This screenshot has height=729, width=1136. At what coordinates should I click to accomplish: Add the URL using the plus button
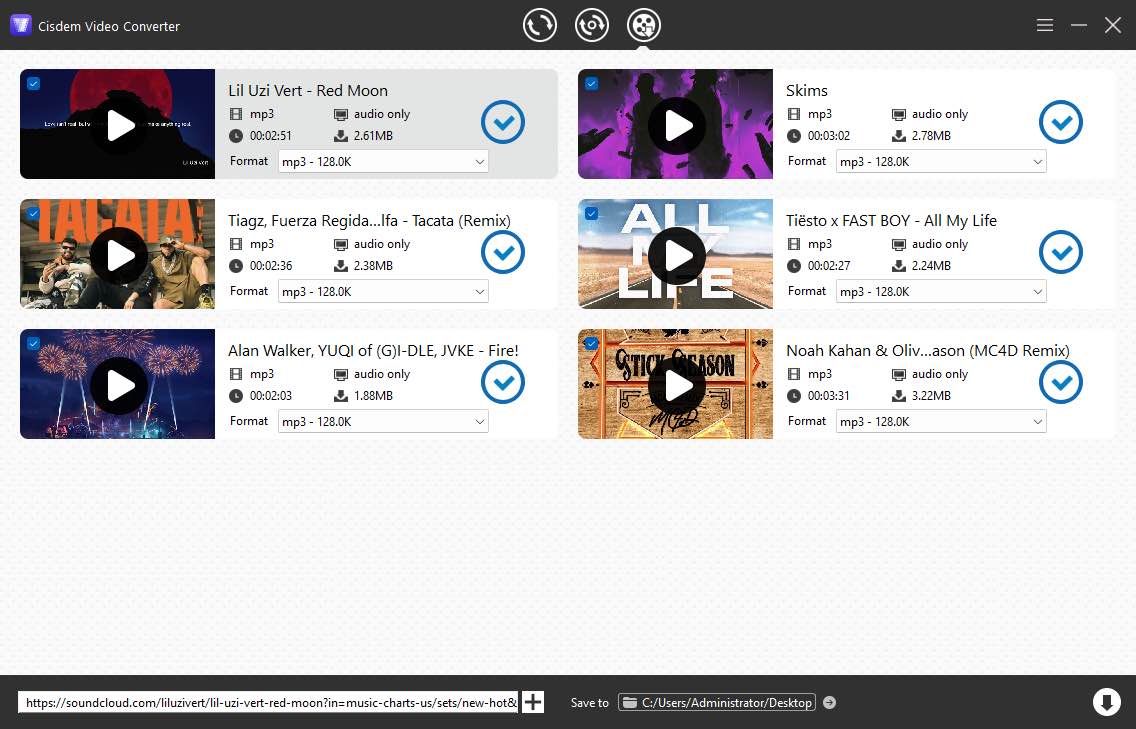[x=533, y=702]
